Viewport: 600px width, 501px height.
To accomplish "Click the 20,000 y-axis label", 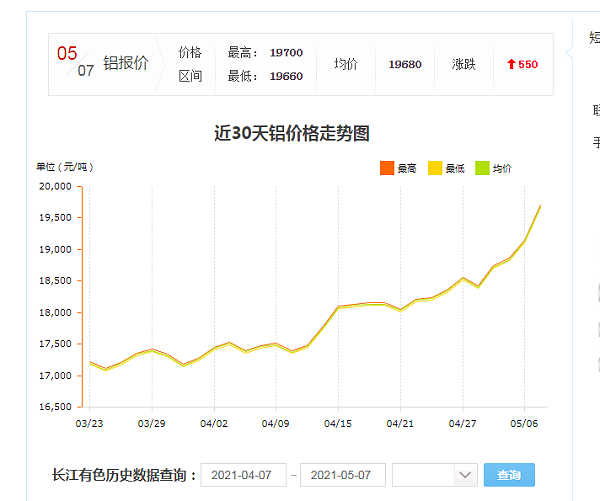I will click(55, 186).
